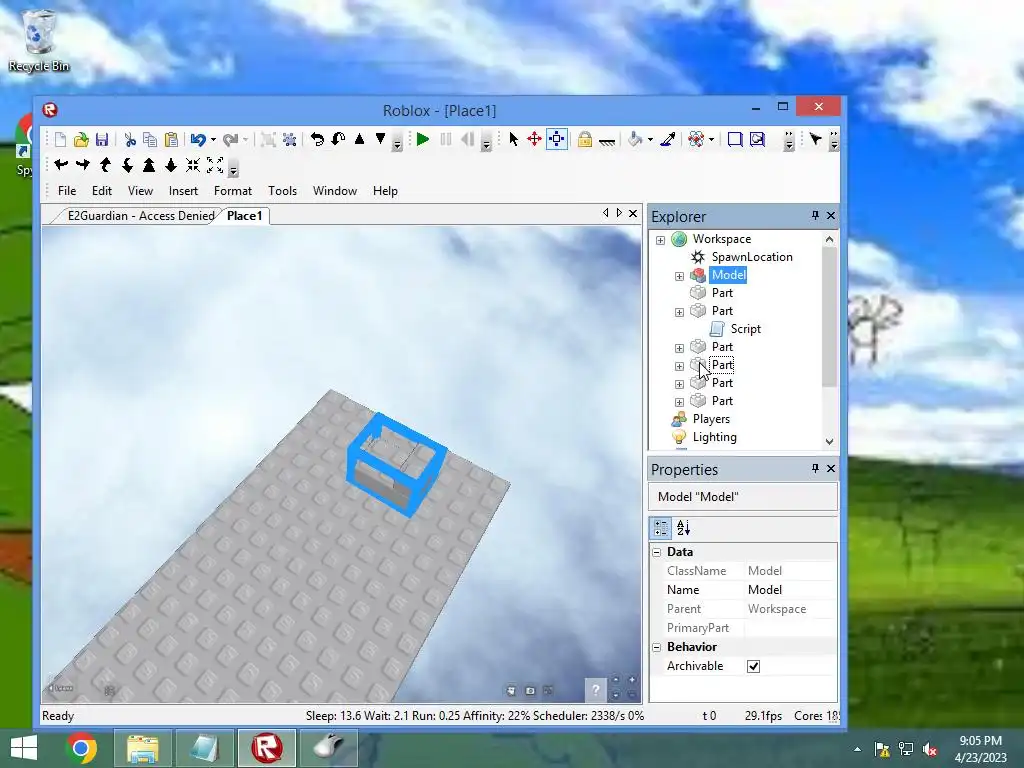
Task: Select the eyedropper color picker tool
Action: [x=667, y=139]
